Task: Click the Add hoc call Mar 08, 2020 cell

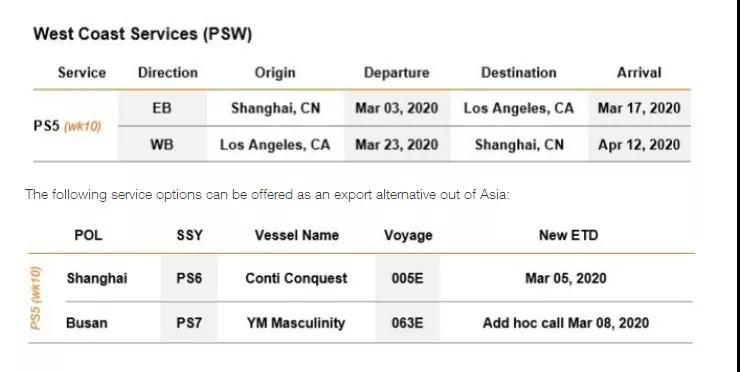Action: 565,323
